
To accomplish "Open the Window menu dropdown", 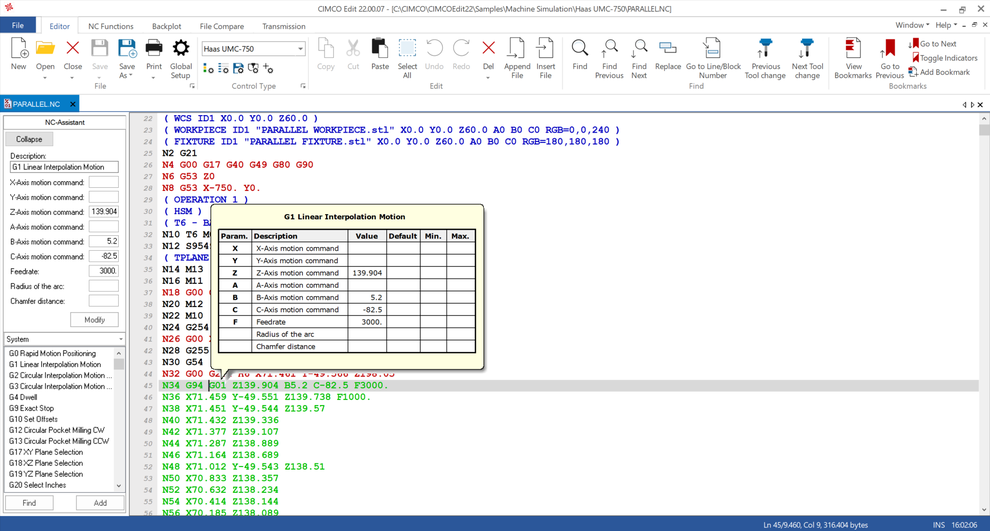I will pyautogui.click(x=912, y=25).
